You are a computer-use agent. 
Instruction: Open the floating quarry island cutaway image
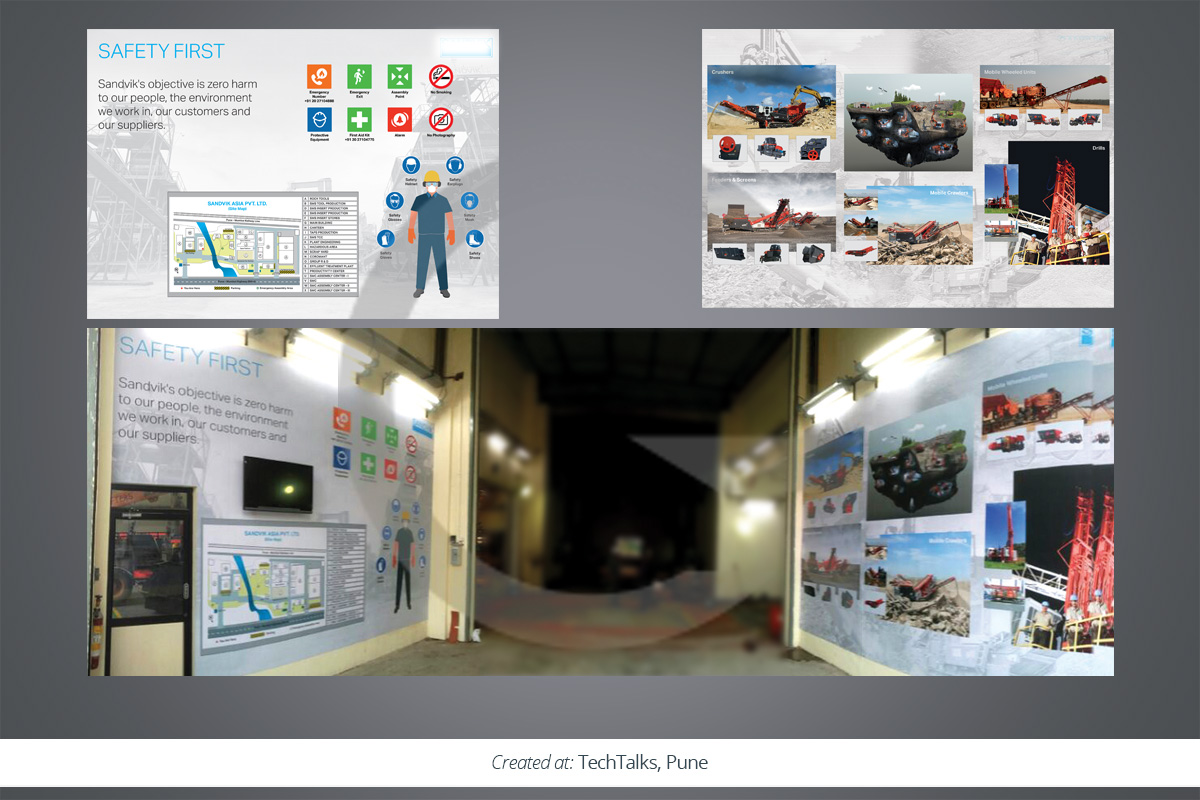point(907,123)
